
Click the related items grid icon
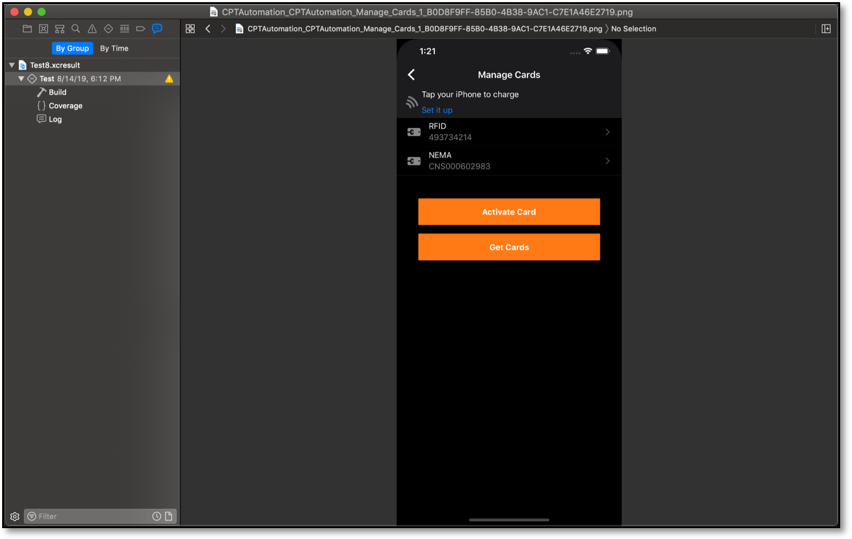click(x=190, y=29)
